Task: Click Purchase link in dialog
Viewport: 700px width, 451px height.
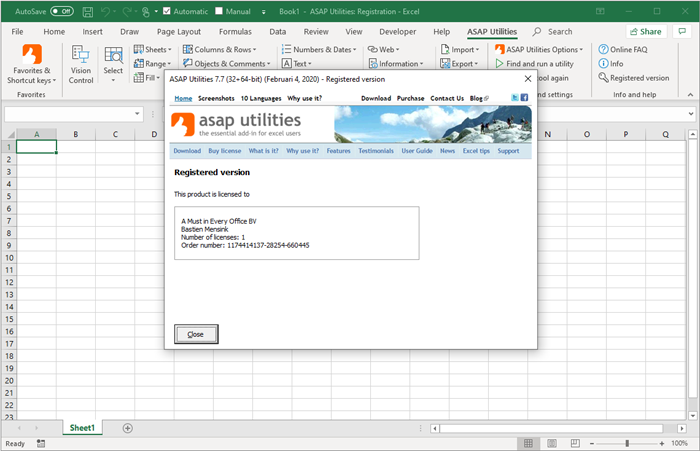Action: (410, 98)
